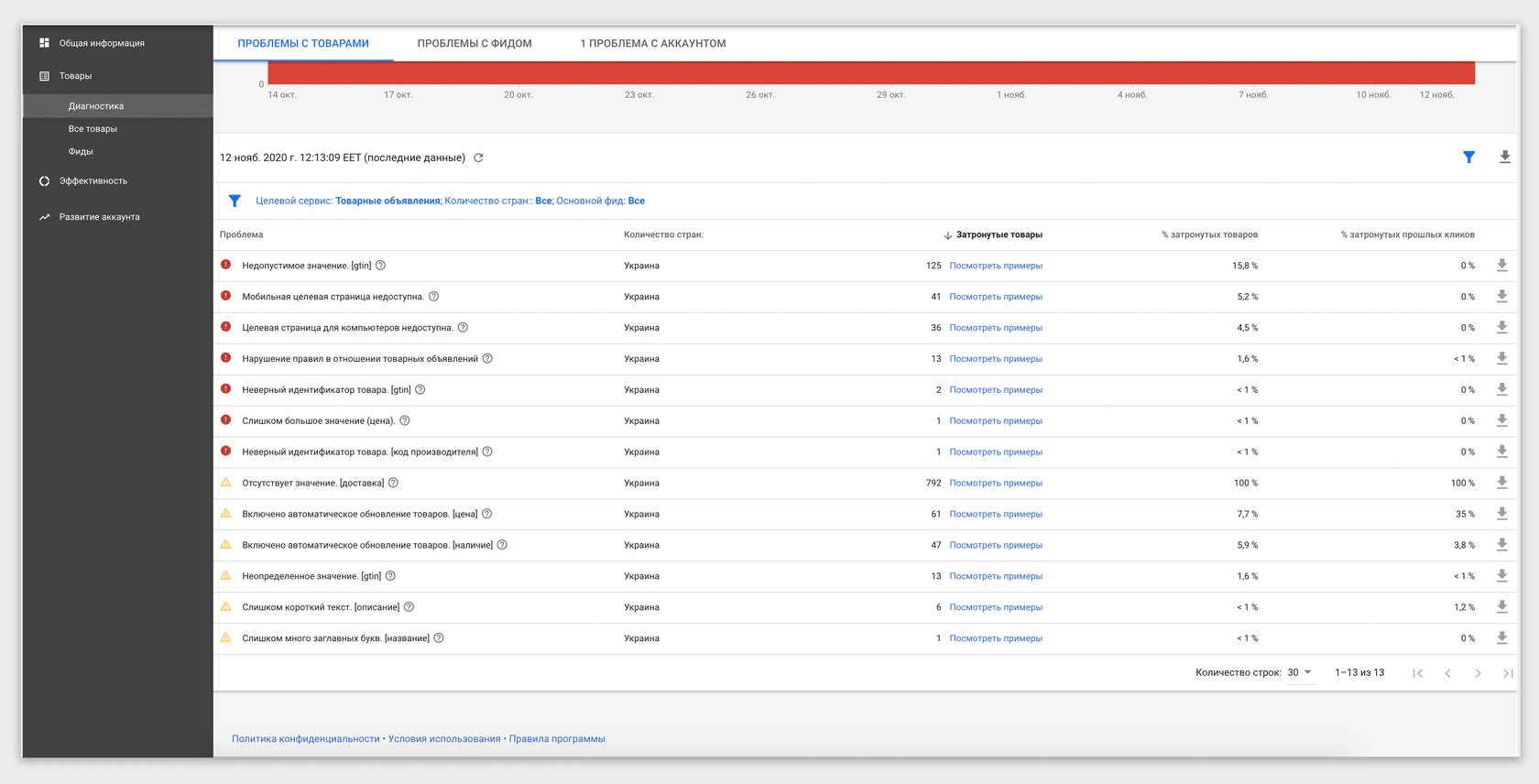The height and width of the screenshot is (784, 1539).
Task: Go to Развитие аккаунта section
Action: 99,217
